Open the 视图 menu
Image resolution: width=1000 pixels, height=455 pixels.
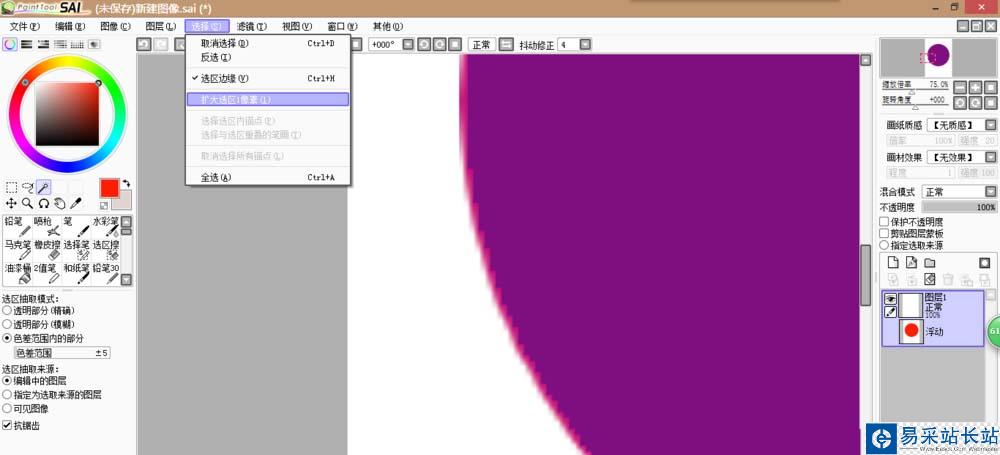[297, 26]
